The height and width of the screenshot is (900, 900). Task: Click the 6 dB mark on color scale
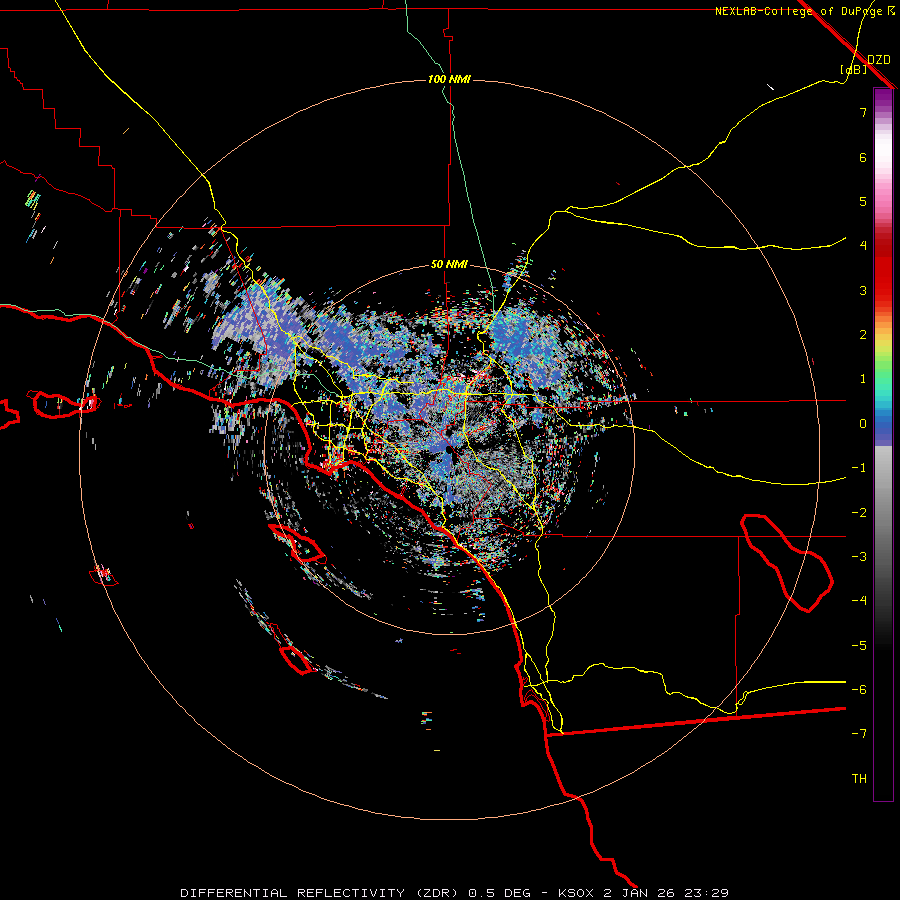[x=863, y=157]
